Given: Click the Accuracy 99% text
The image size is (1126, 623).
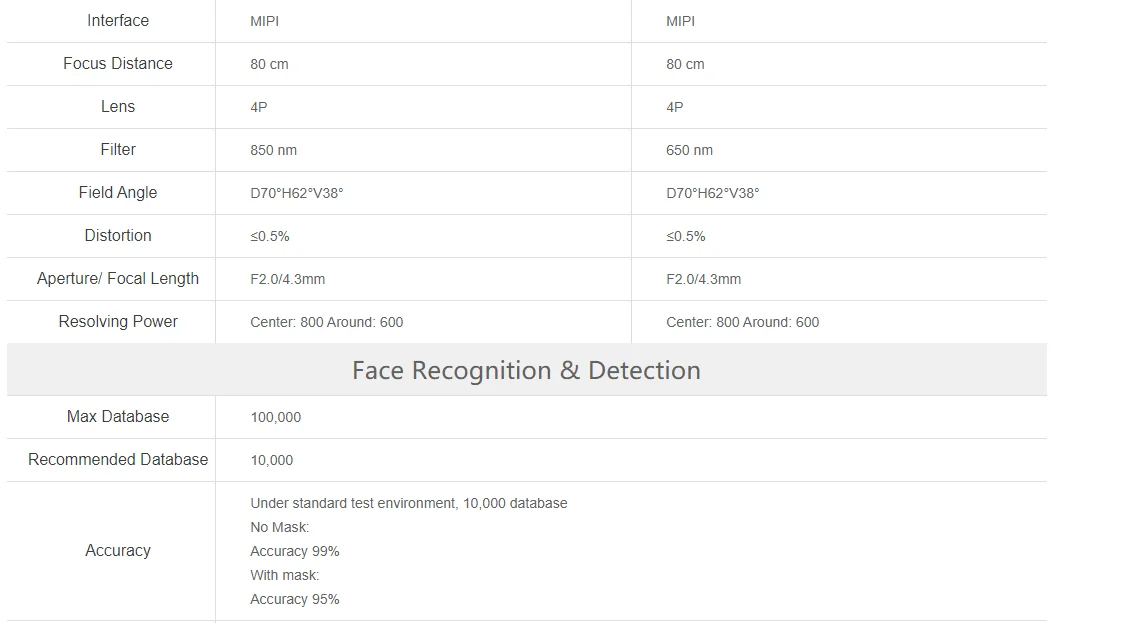Looking at the screenshot, I should 294,551.
